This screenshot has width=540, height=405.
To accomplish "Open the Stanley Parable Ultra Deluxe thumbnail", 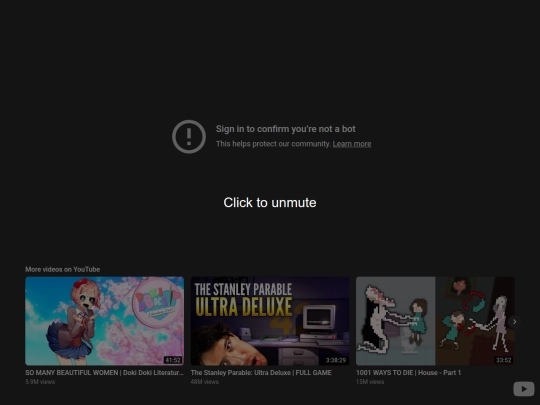I will coord(270,321).
